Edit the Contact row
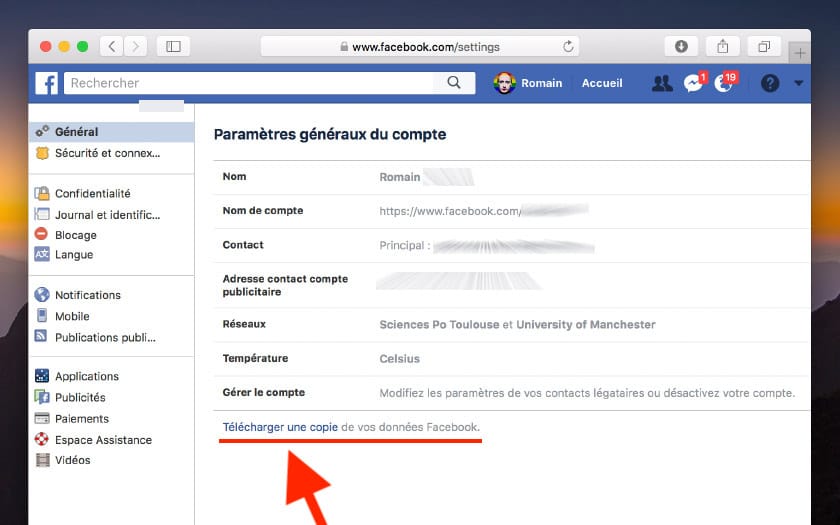This screenshot has width=840, height=525. (512, 245)
